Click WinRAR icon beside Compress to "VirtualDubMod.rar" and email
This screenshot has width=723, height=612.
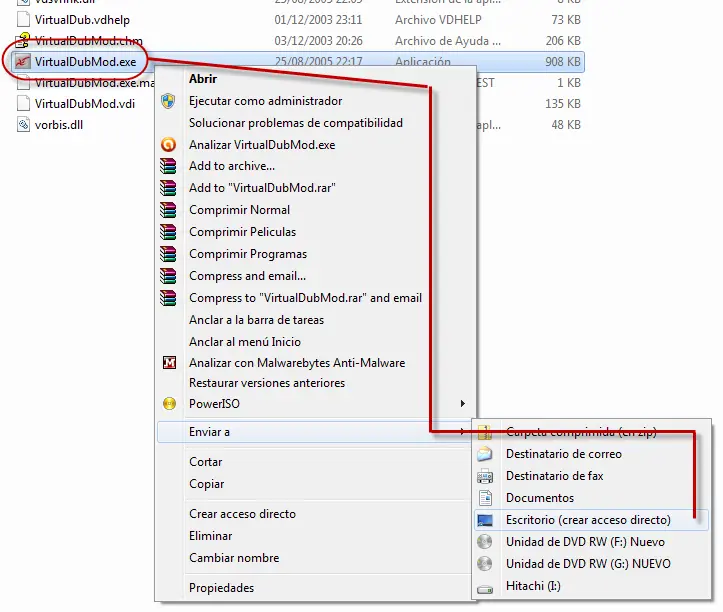168,298
